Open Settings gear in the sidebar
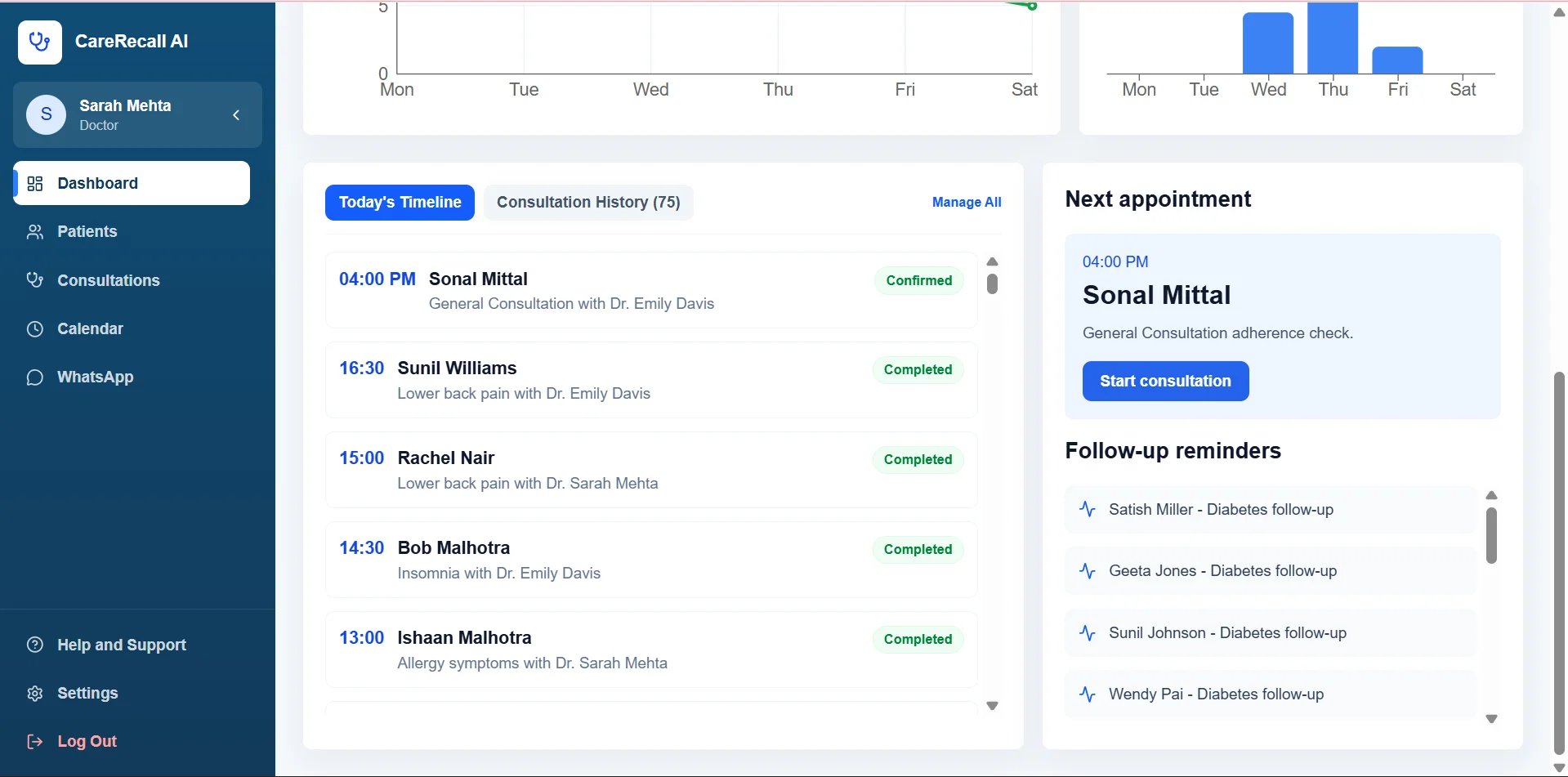Screen dimensions: 1568x777 (35, 693)
